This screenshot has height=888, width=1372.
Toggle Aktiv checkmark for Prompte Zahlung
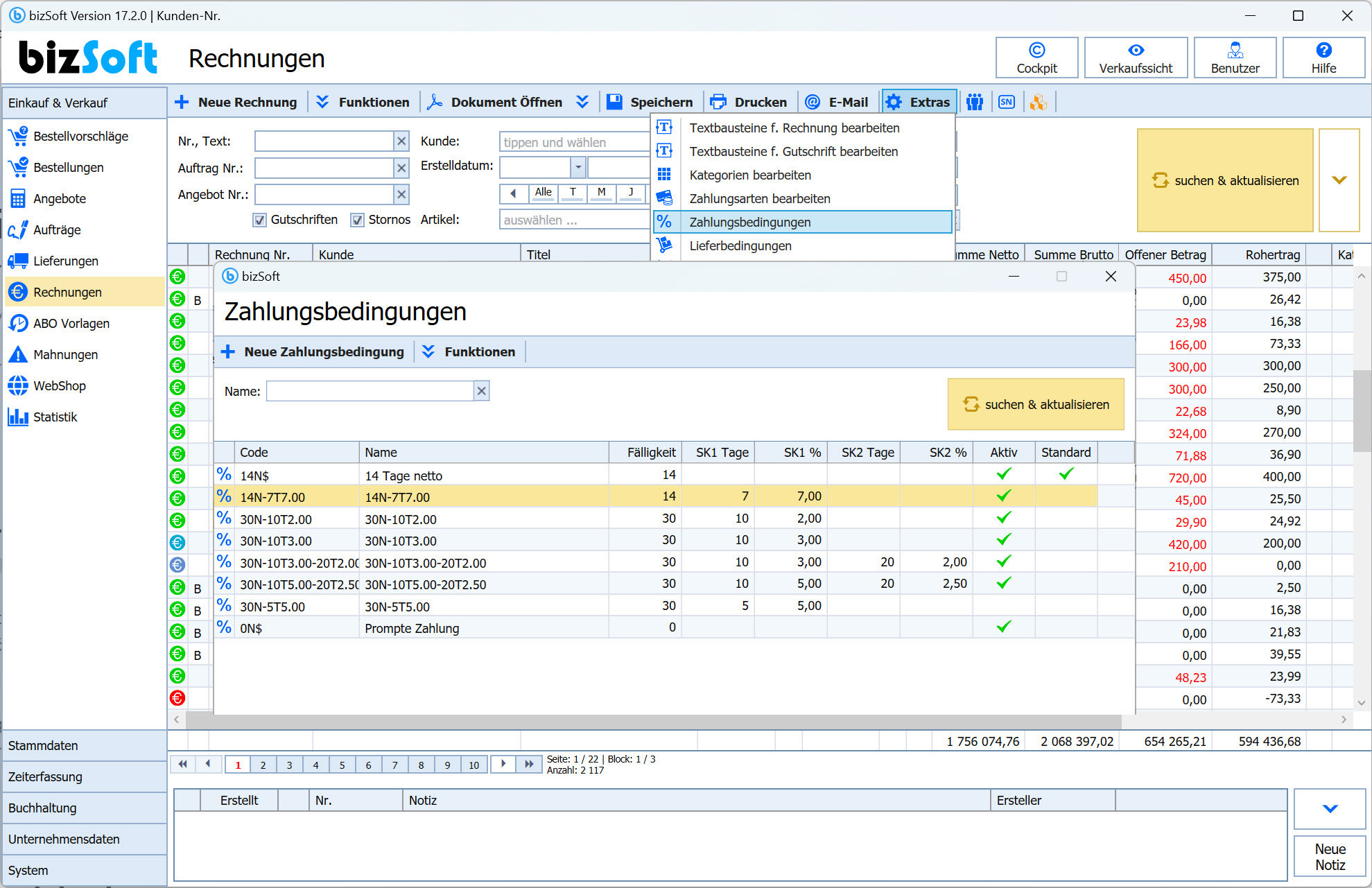coord(1003,627)
